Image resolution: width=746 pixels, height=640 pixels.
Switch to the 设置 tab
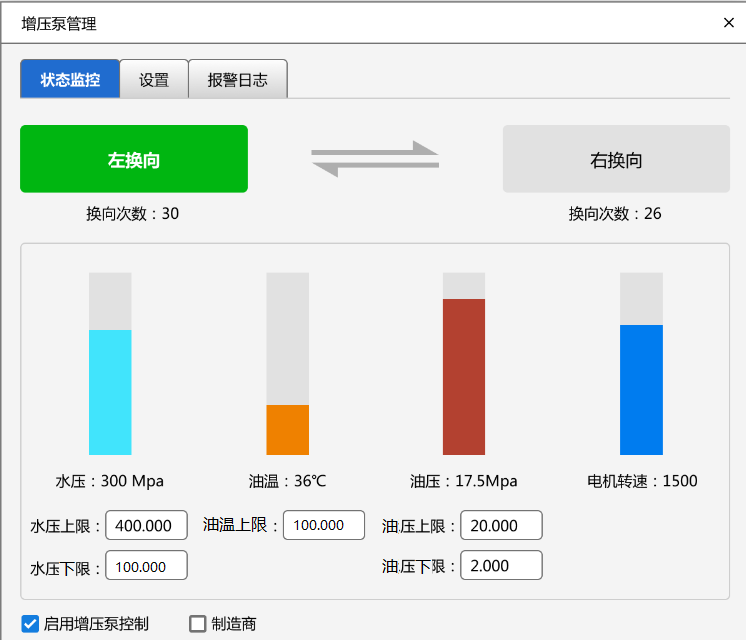(154, 80)
